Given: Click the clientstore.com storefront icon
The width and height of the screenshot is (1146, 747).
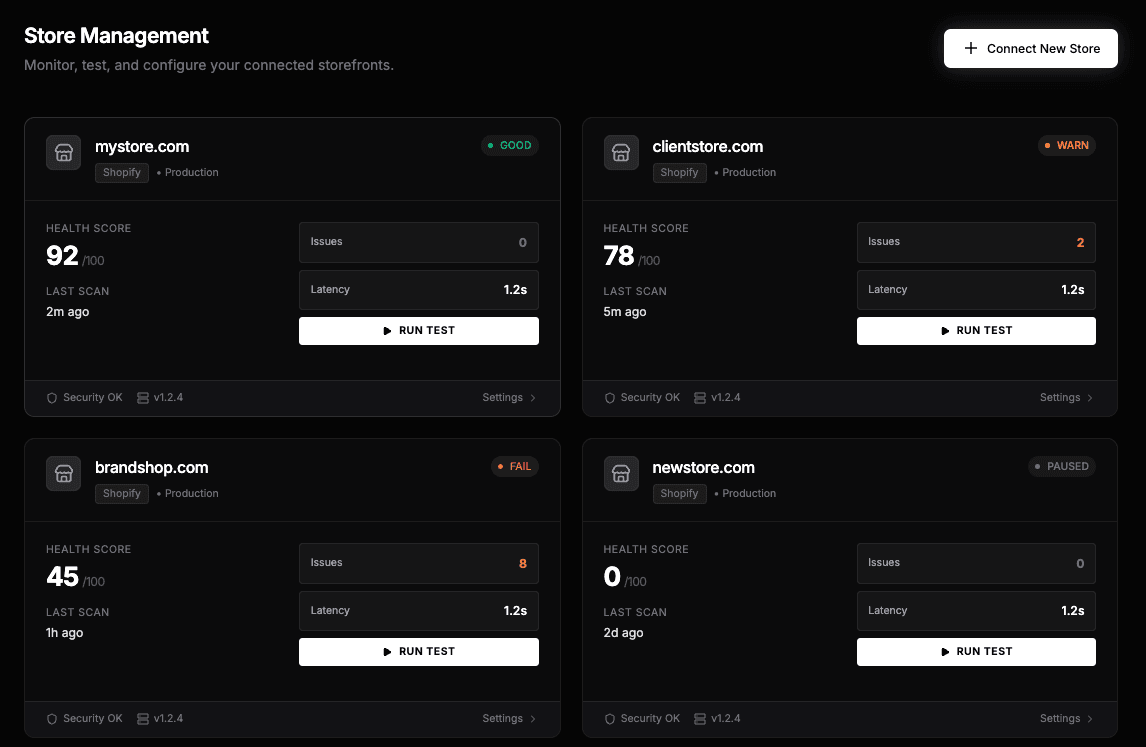Looking at the screenshot, I should [x=621, y=153].
